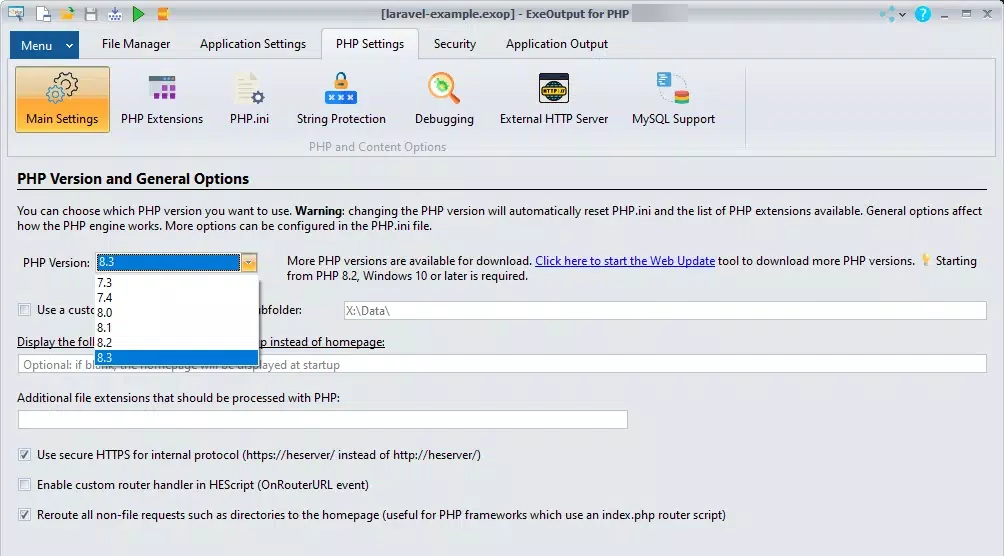The height and width of the screenshot is (556, 1004).
Task: Click the lightbulb hint icon
Action: click(x=925, y=260)
